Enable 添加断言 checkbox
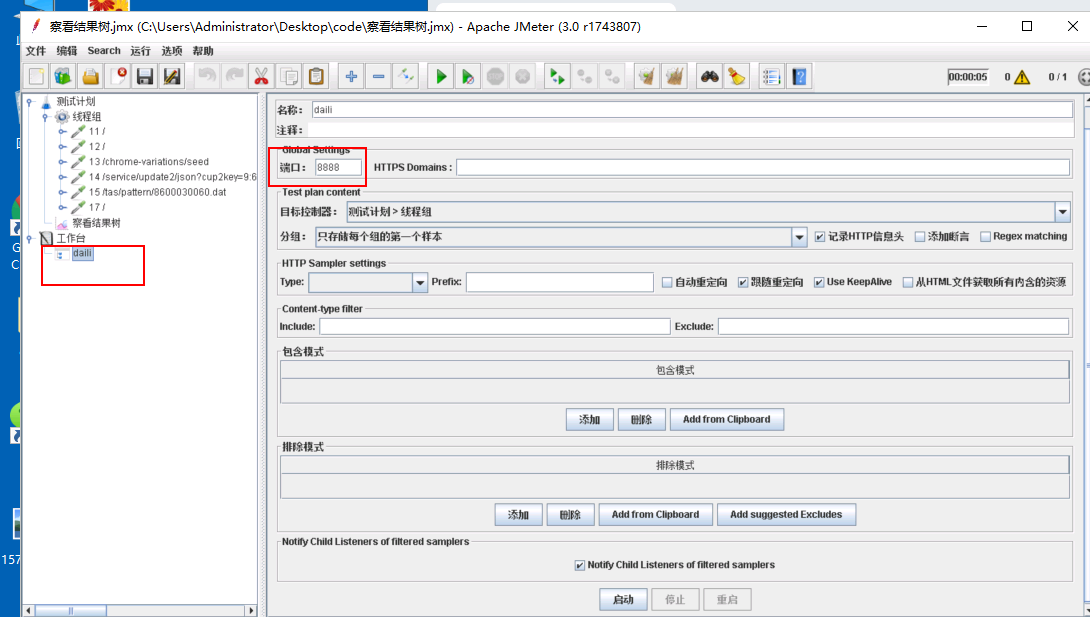The image size is (1090, 617). 920,237
